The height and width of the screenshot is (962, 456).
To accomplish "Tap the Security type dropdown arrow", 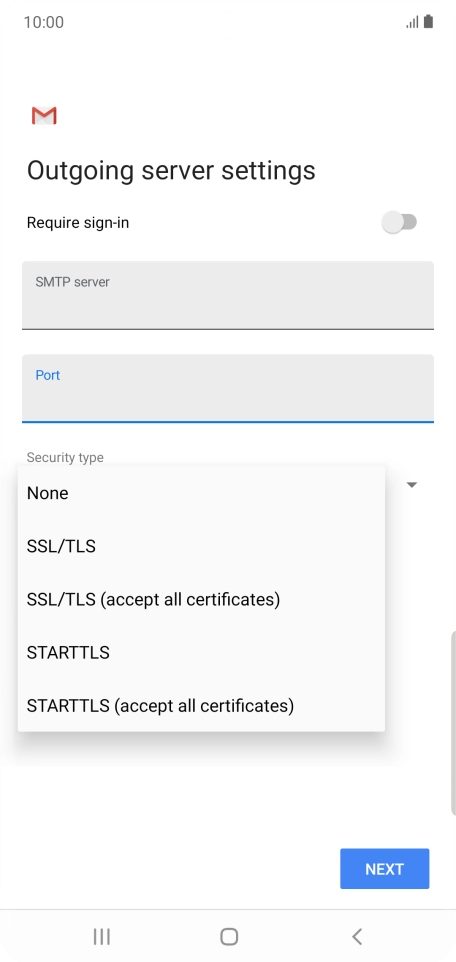I will click(412, 485).
